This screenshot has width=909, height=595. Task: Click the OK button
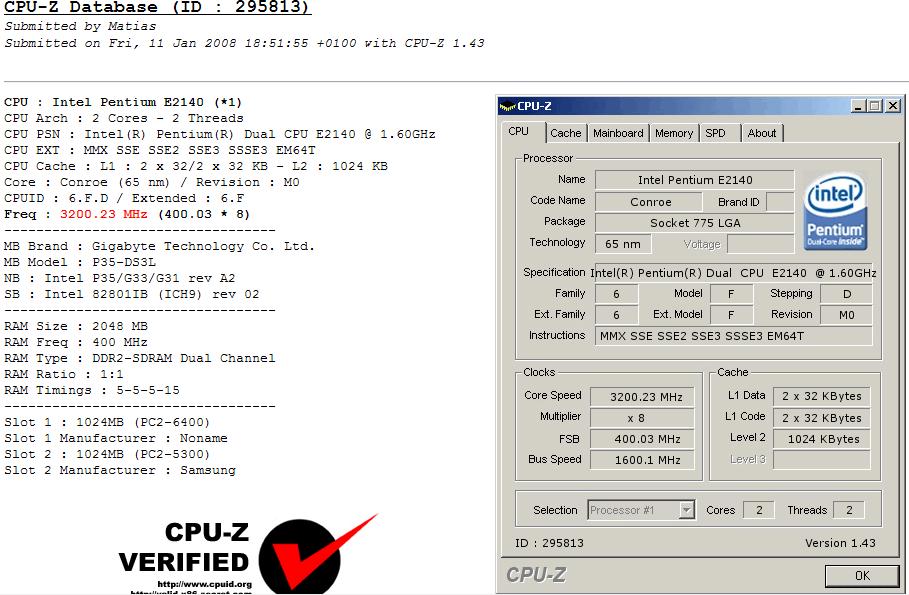862,575
